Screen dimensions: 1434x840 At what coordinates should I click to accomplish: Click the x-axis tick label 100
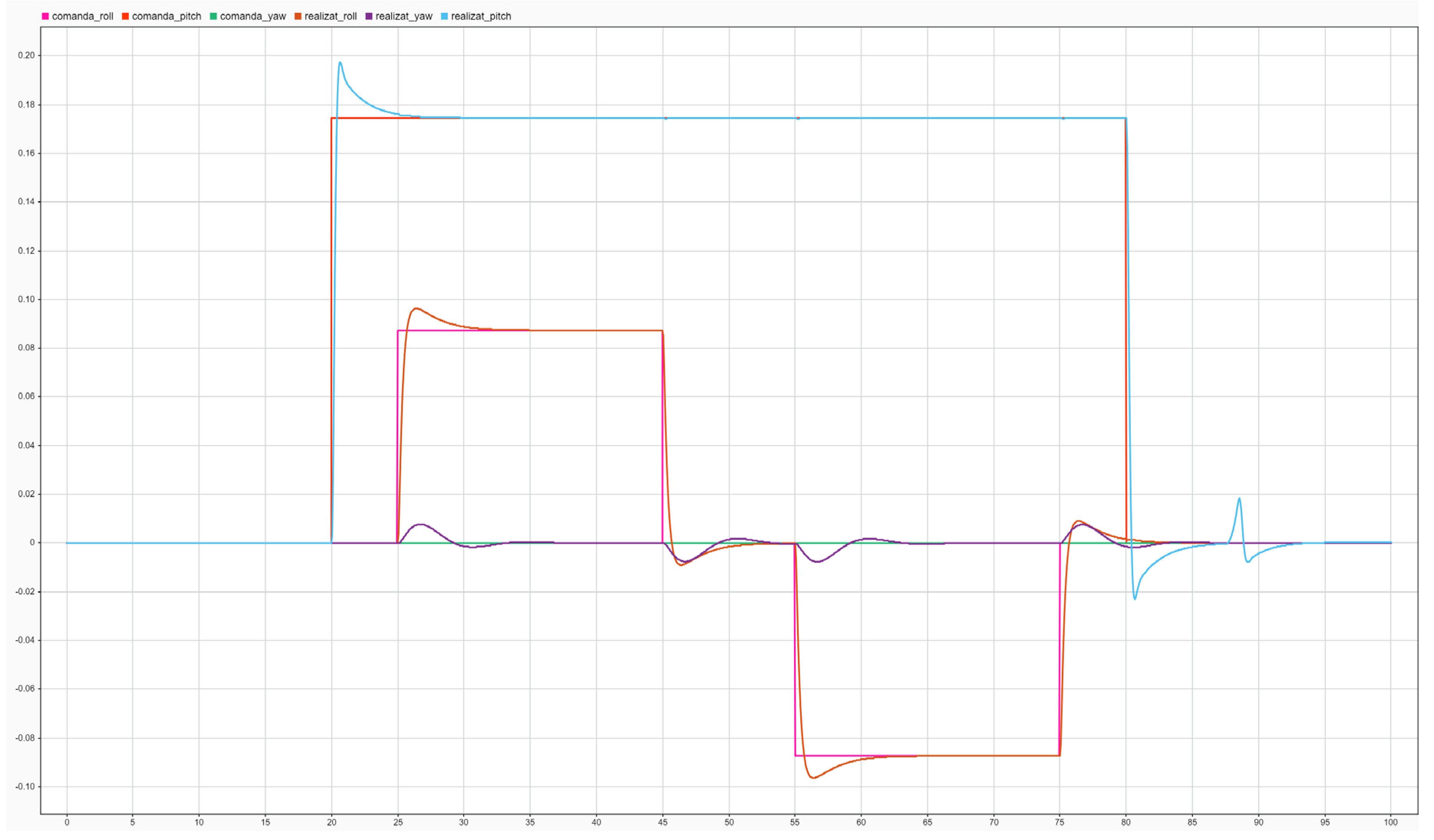click(x=1390, y=822)
